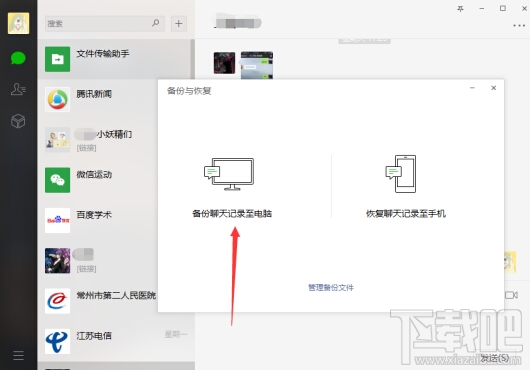Switch to the Chats view icon

point(18,58)
